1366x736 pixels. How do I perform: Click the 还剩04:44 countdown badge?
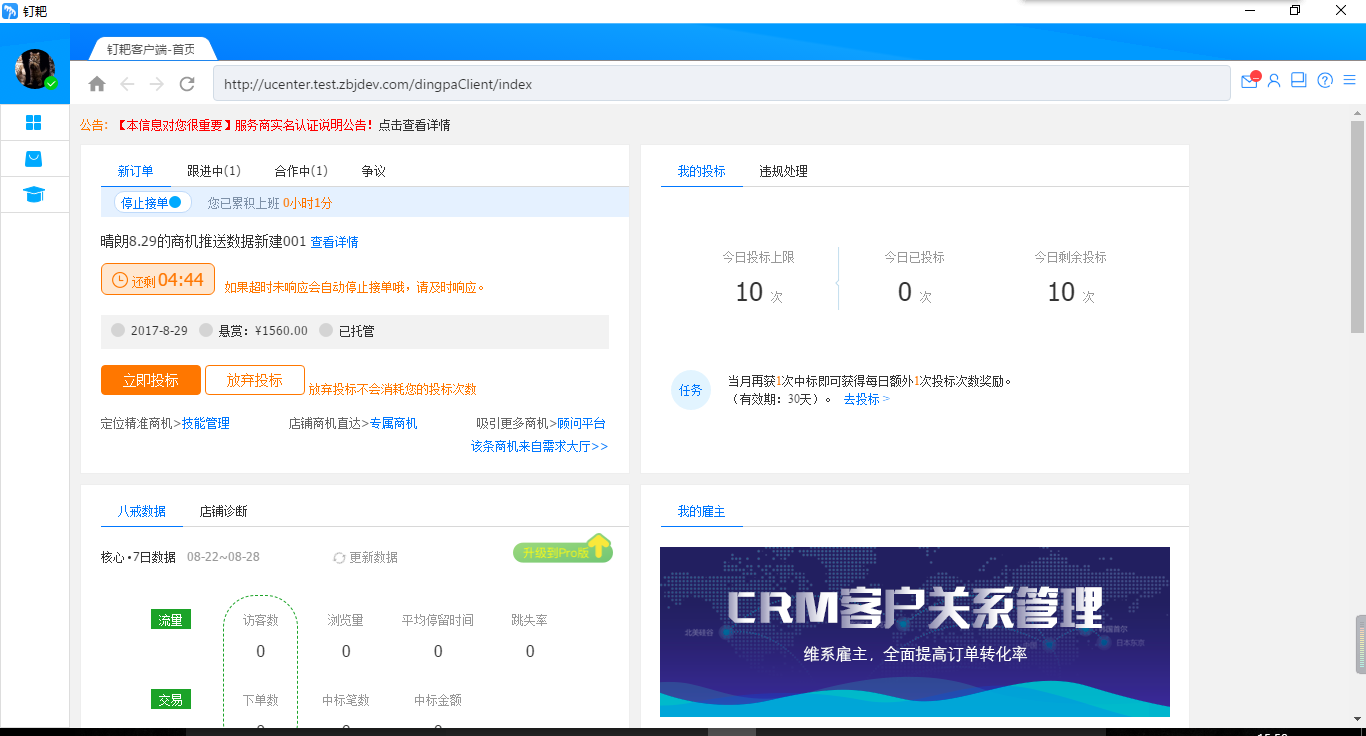(x=158, y=280)
